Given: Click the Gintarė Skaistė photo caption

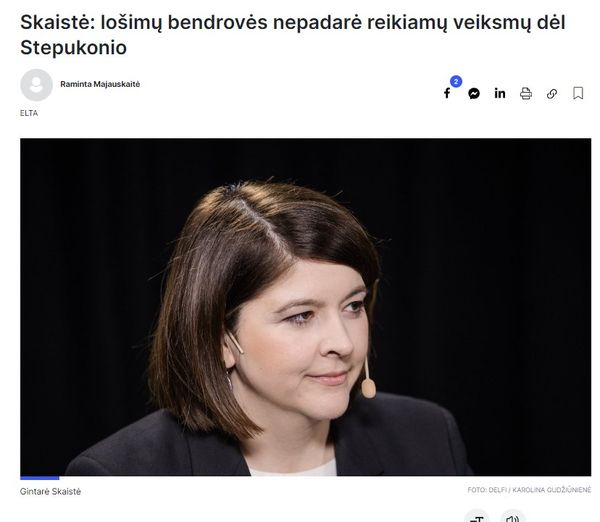Looking at the screenshot, I should click(51, 492).
